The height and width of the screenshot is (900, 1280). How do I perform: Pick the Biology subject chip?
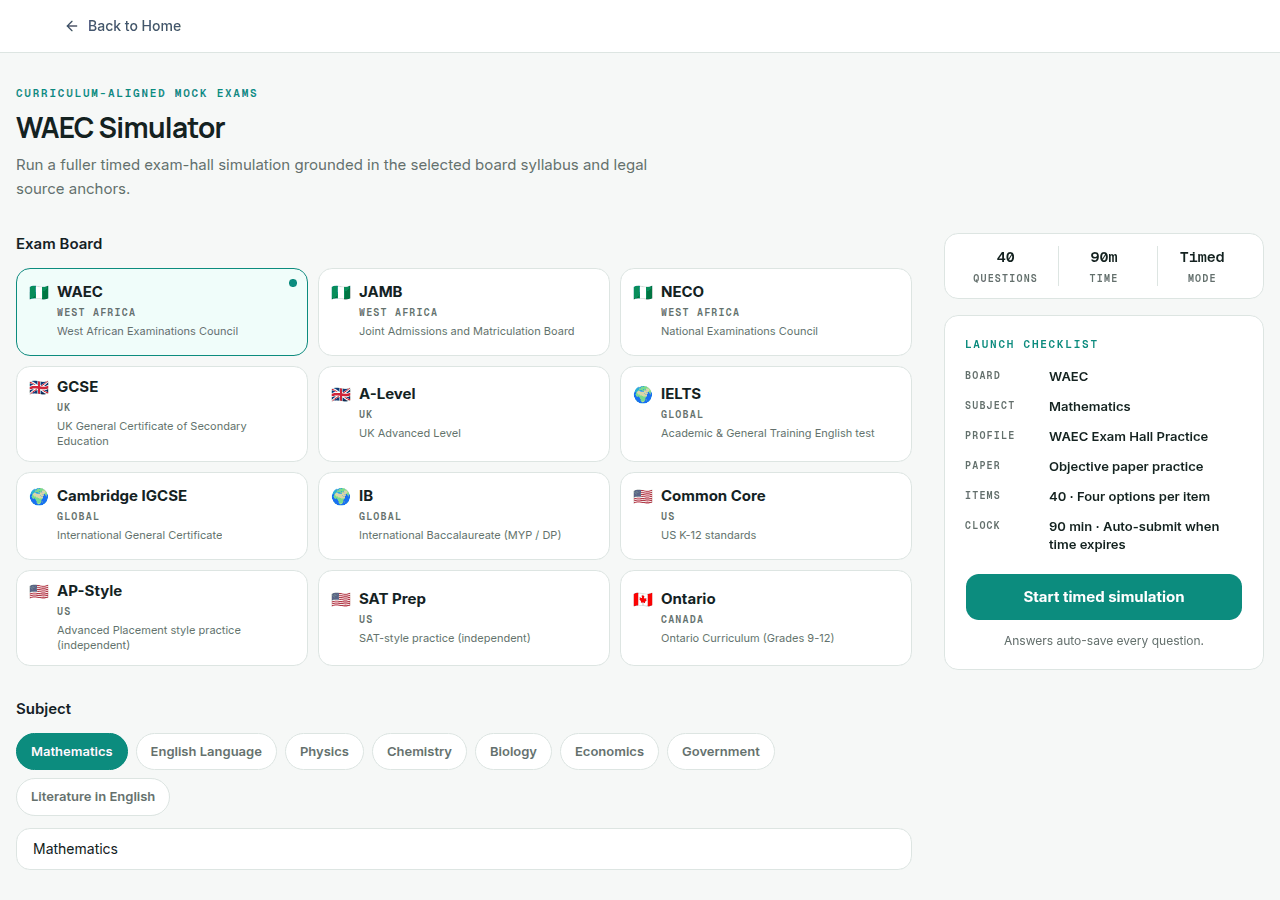(513, 752)
